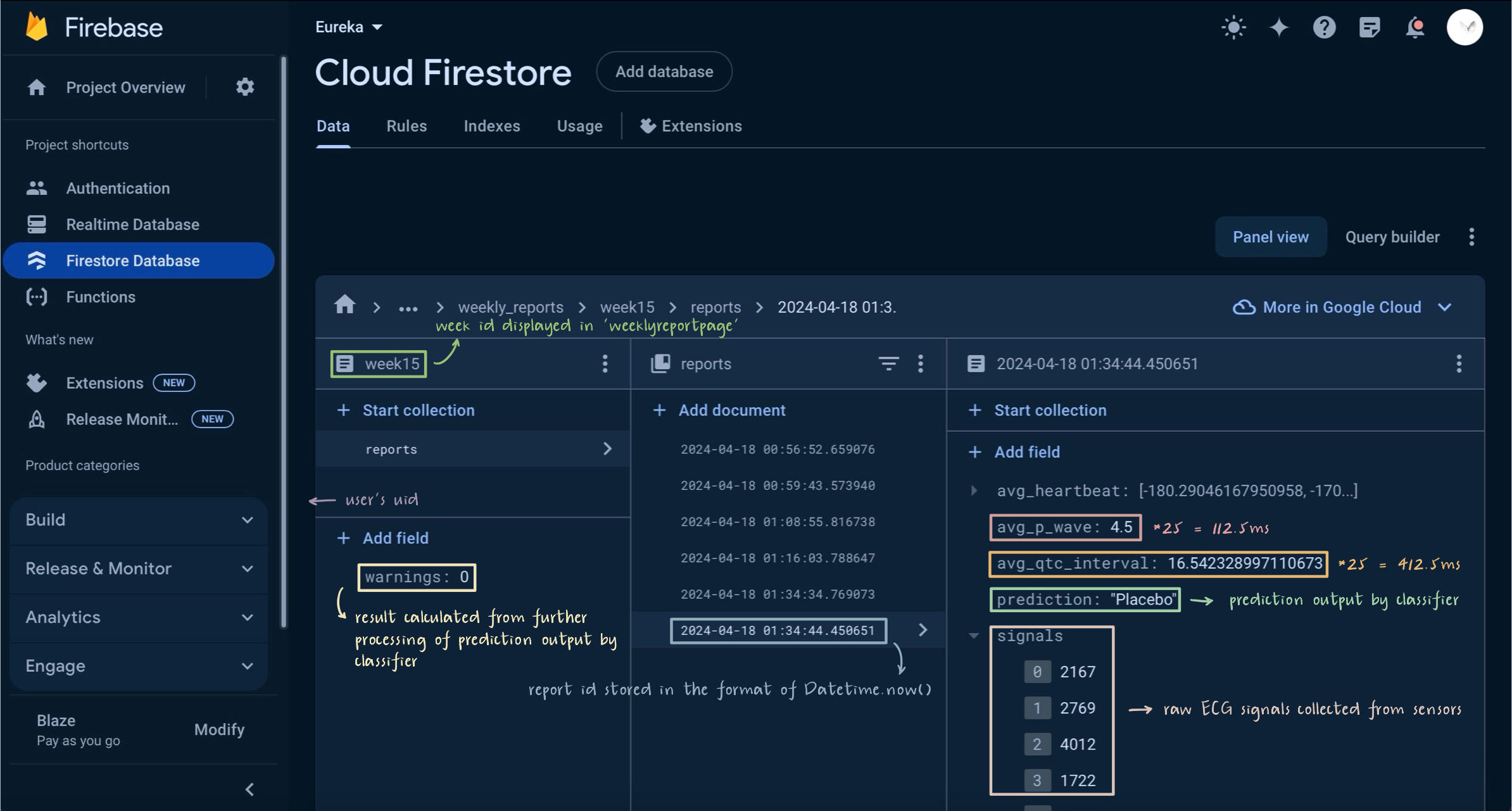Viewport: 1512px width, 811px height.
Task: Open the notifications bell icon
Action: 1414,27
